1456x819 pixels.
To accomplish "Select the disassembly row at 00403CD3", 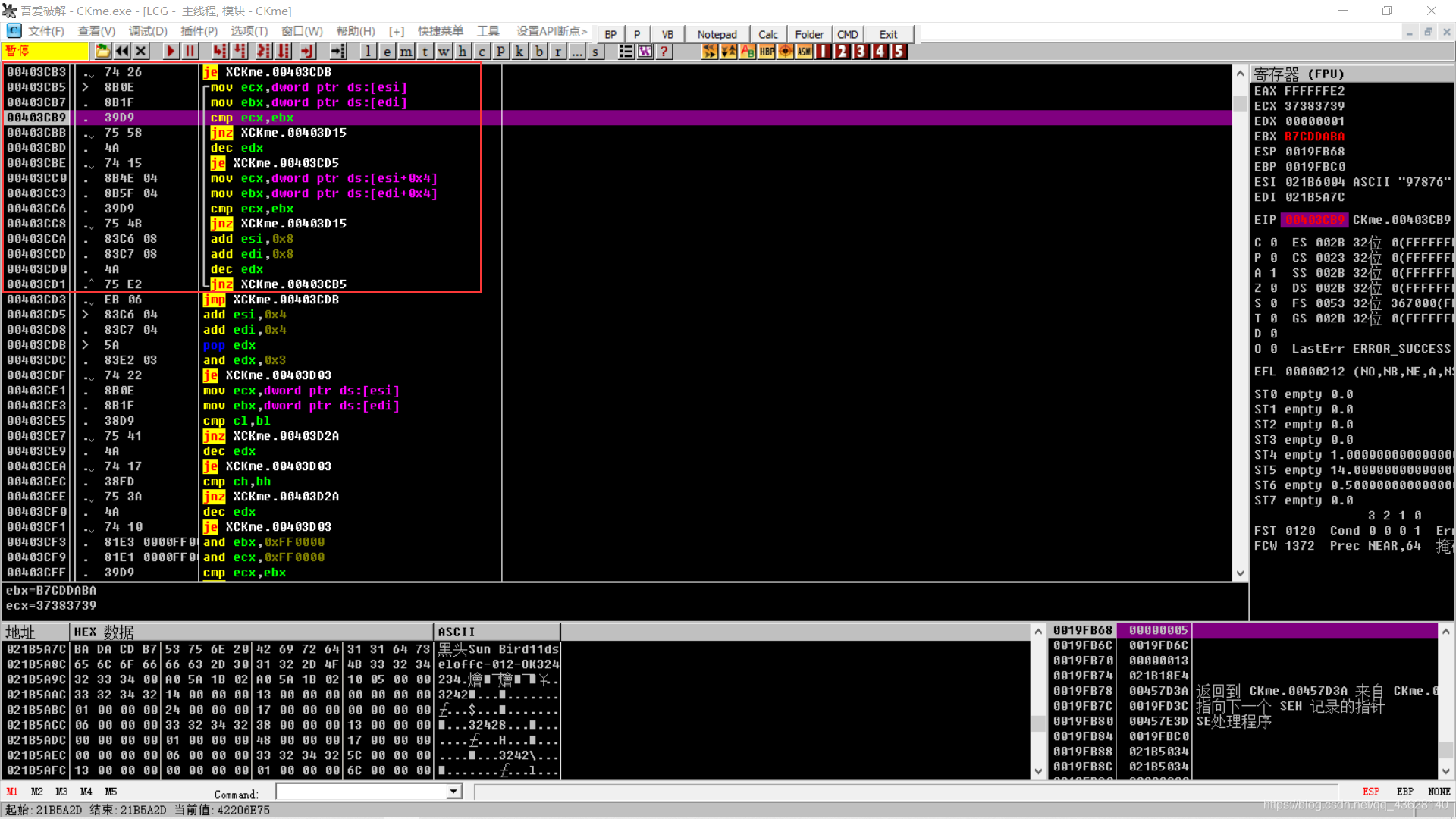I will tap(618, 300).
